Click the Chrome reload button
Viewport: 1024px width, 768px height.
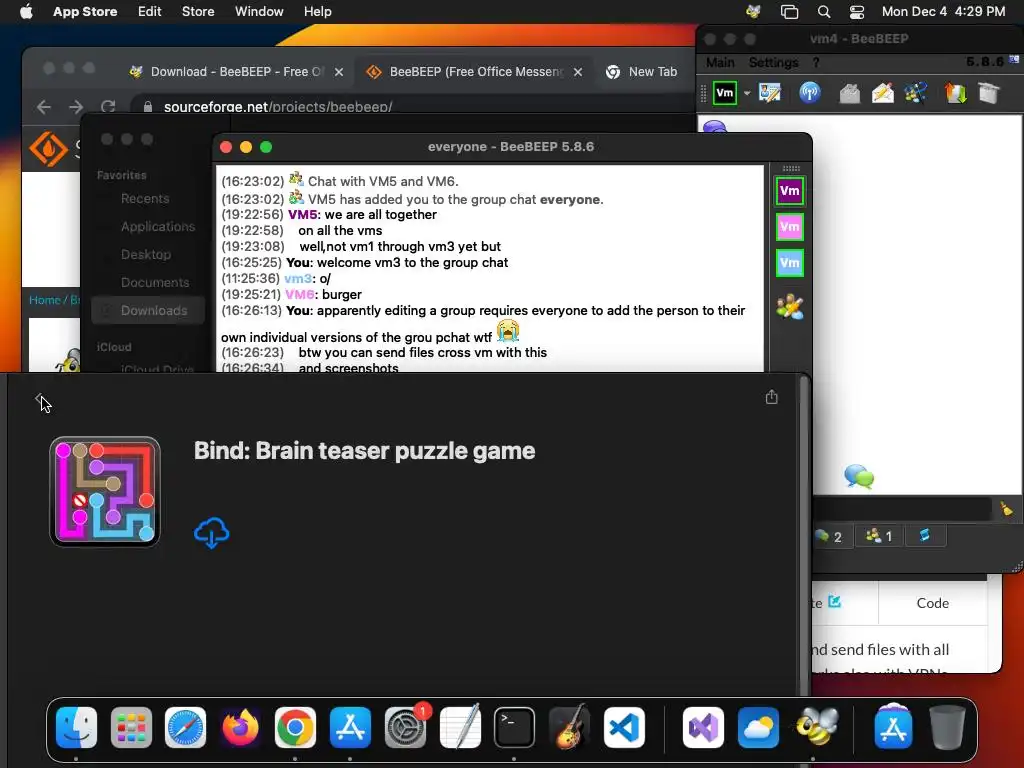pos(108,106)
